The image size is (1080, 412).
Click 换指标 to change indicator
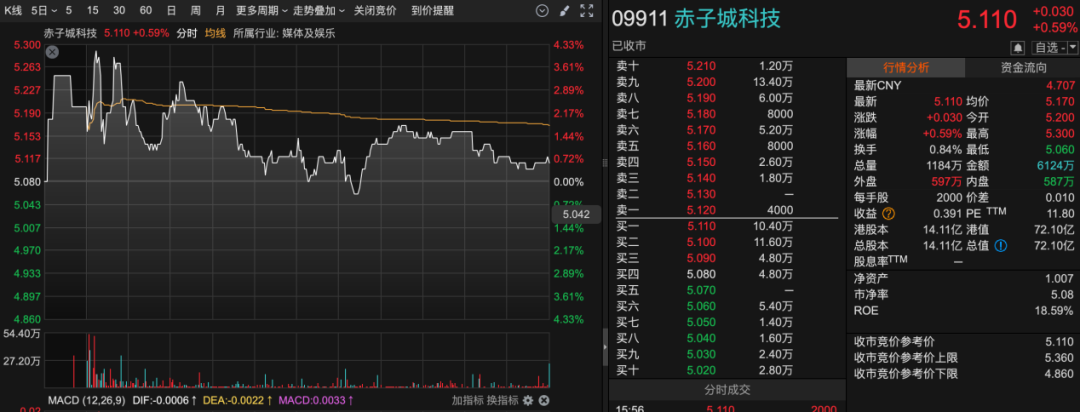click(x=502, y=400)
